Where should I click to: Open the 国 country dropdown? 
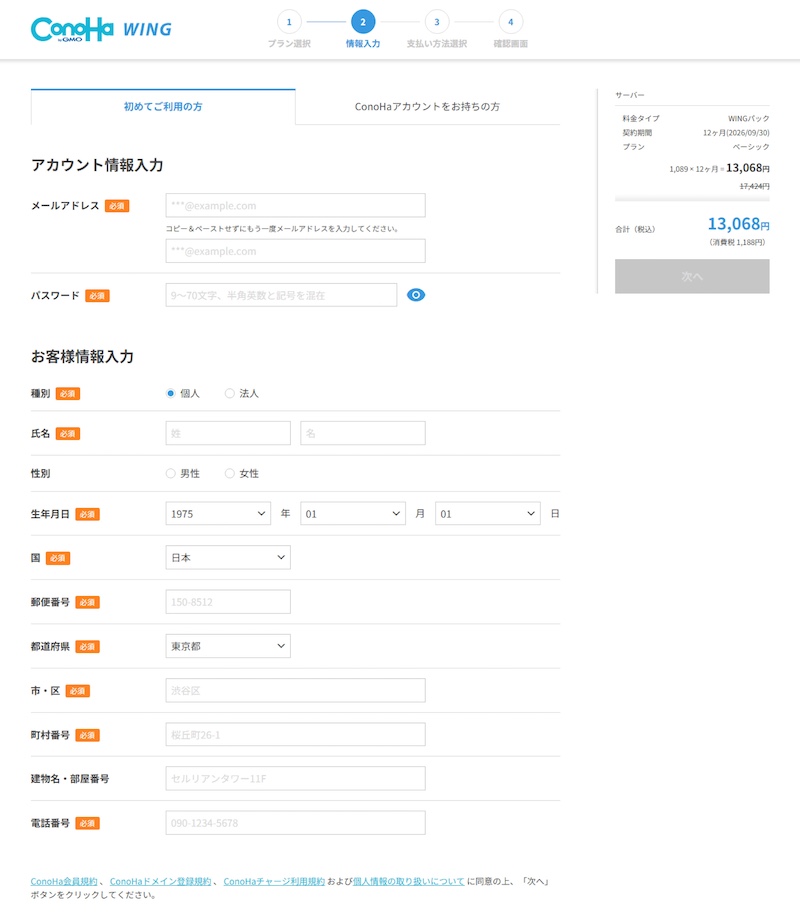coord(228,557)
